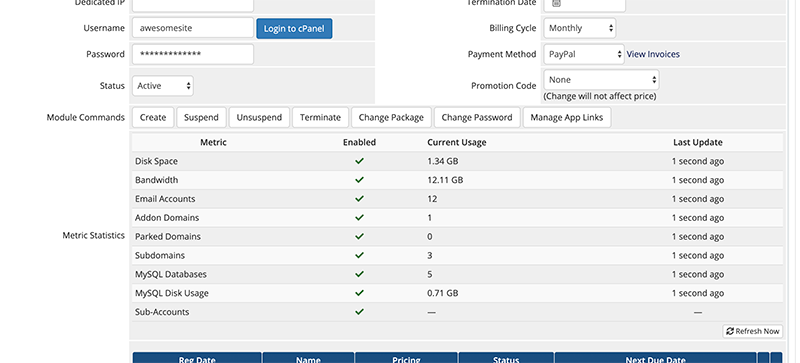Image resolution: width=800 pixels, height=363 pixels.
Task: Click the MySQL Databases enabled checkmark
Action: point(359,274)
